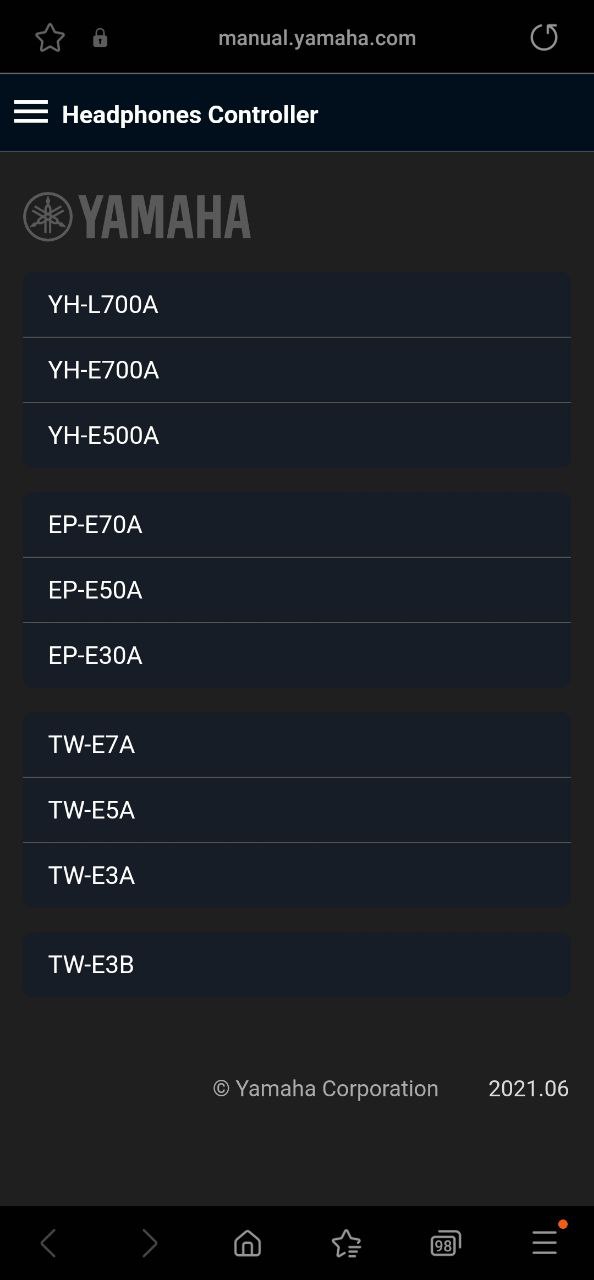Go forward using browser forward arrow
Screen dimensions: 594x1280
(149, 1243)
